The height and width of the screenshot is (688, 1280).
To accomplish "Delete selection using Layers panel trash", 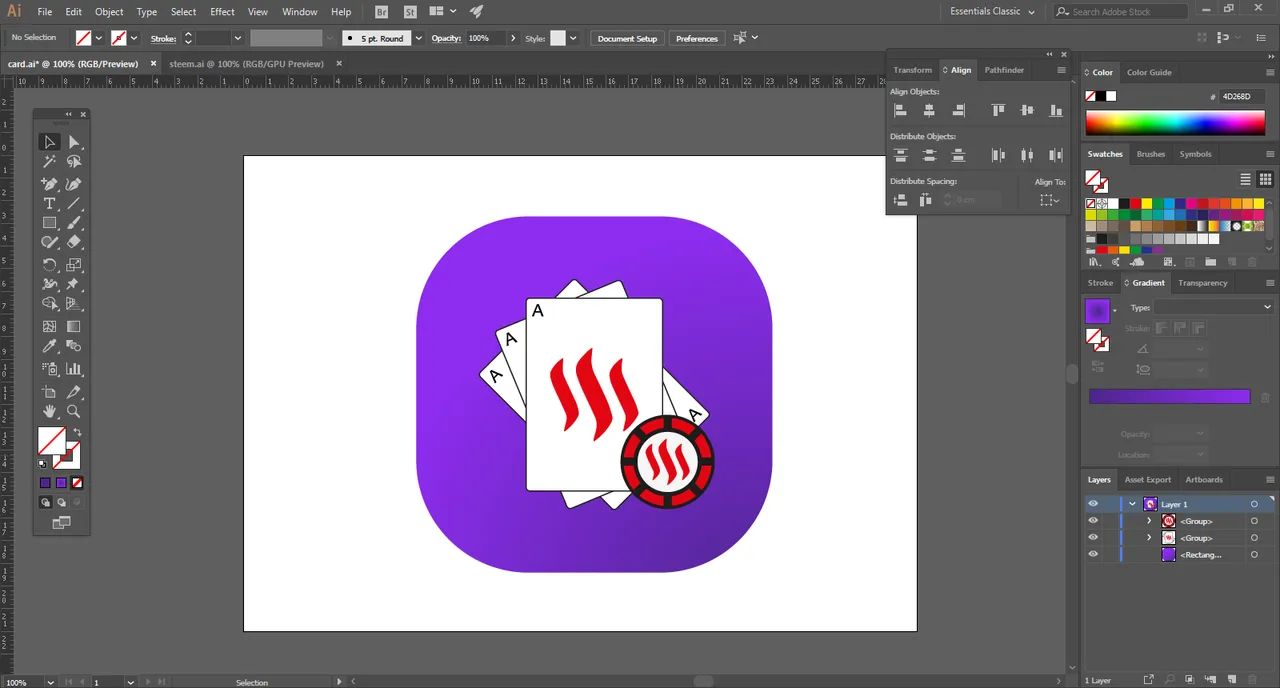I will tap(1253, 680).
